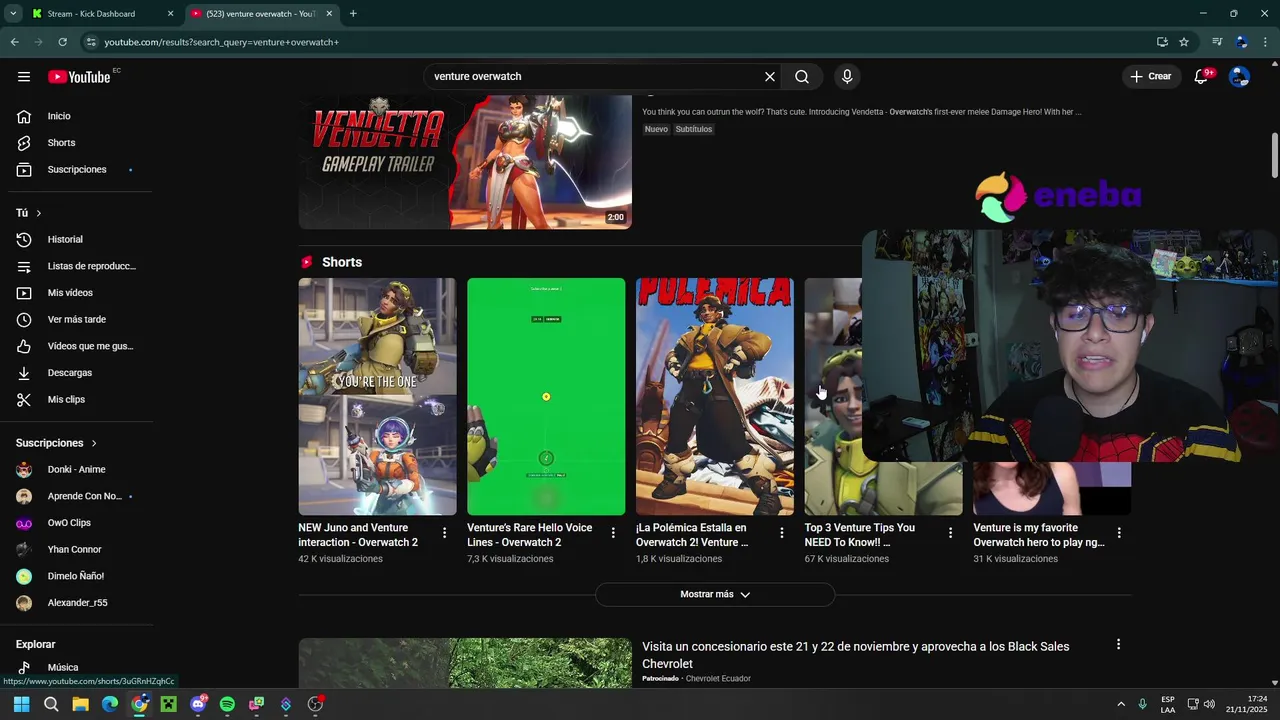Open volume control in system tray

pyautogui.click(x=1210, y=704)
